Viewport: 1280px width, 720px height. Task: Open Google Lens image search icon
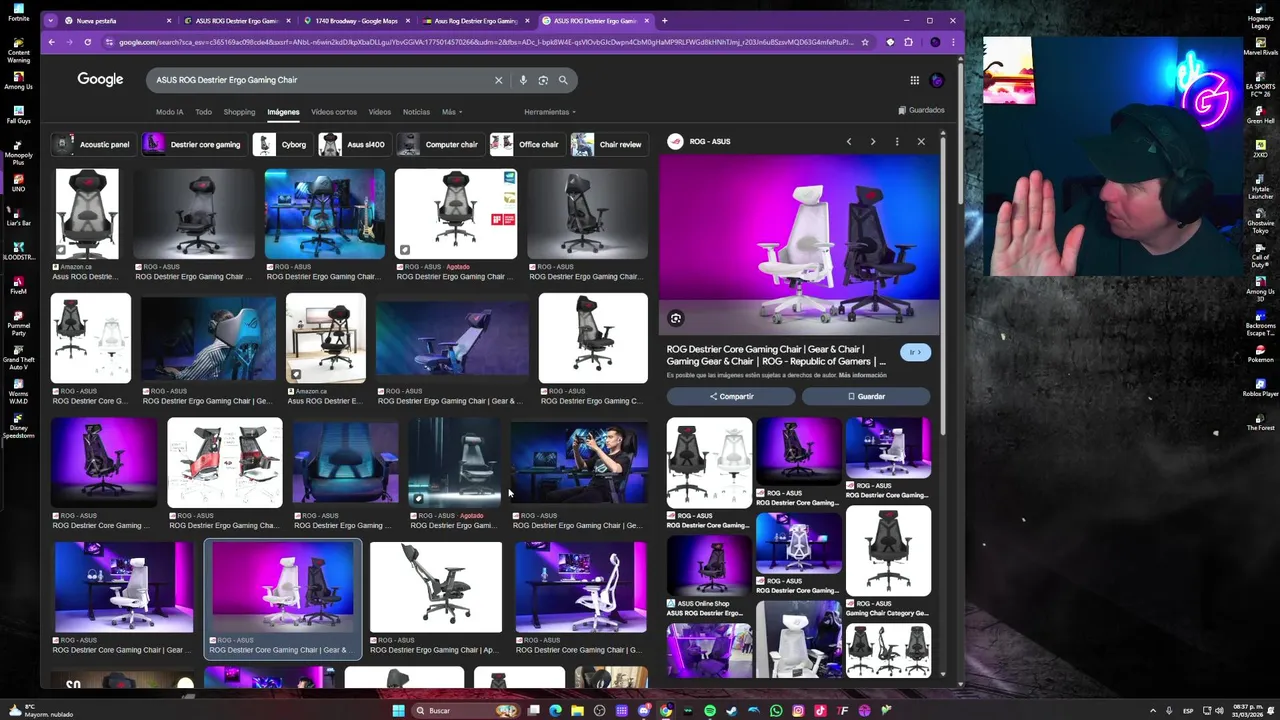click(543, 80)
